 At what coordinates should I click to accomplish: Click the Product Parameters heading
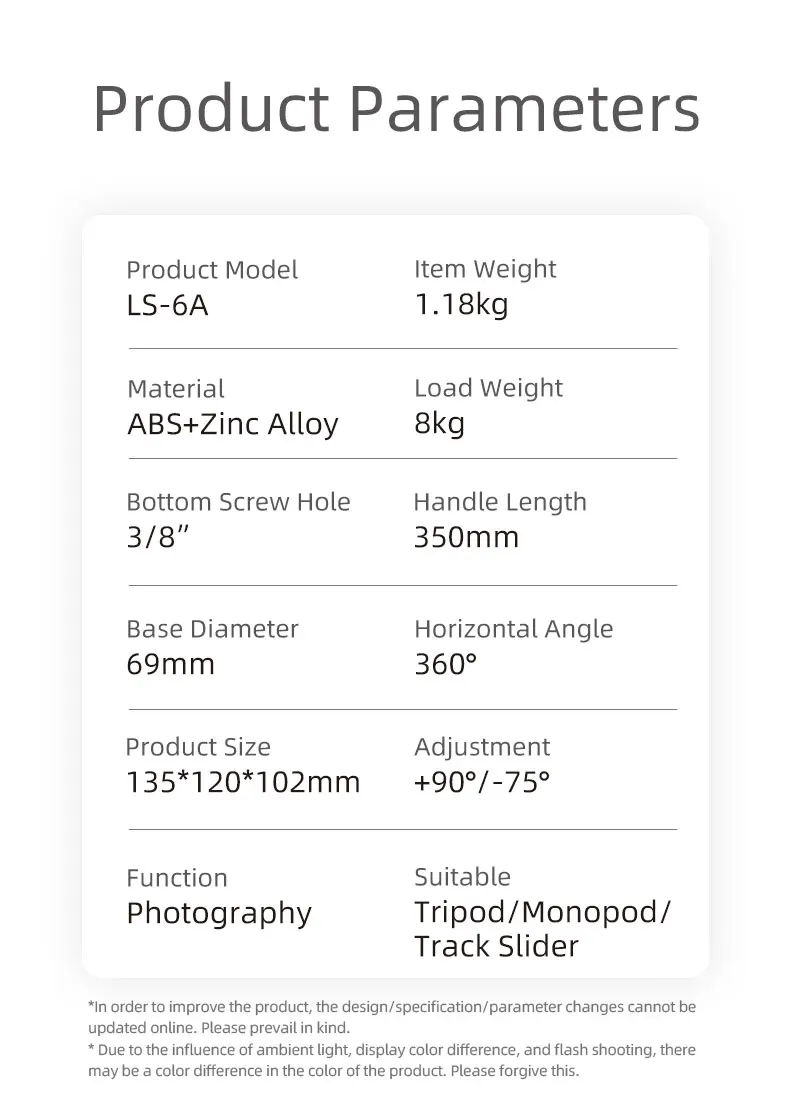coord(396,110)
